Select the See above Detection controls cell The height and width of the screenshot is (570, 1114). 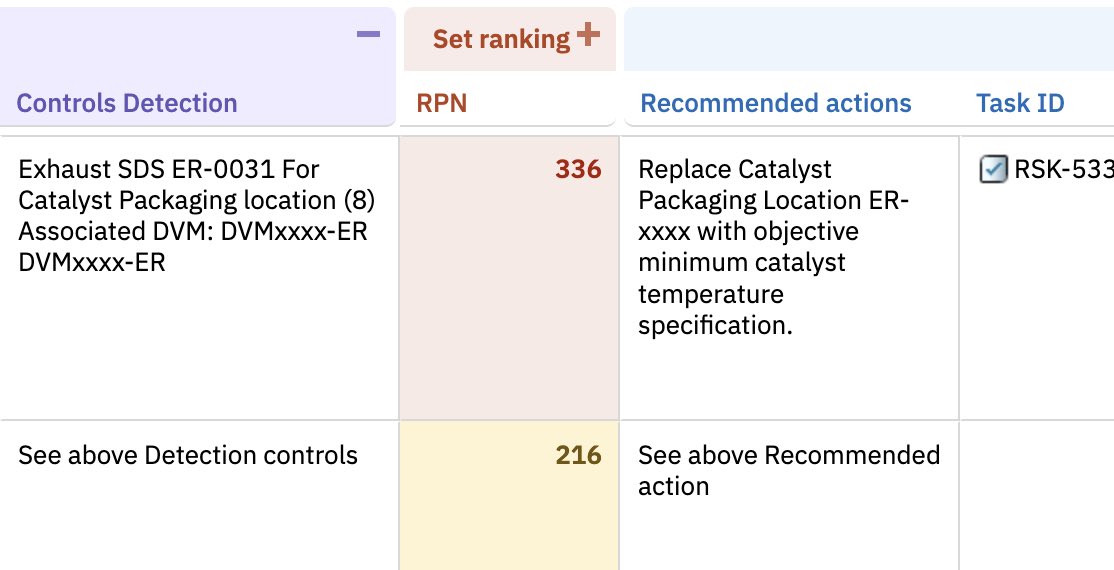(188, 456)
